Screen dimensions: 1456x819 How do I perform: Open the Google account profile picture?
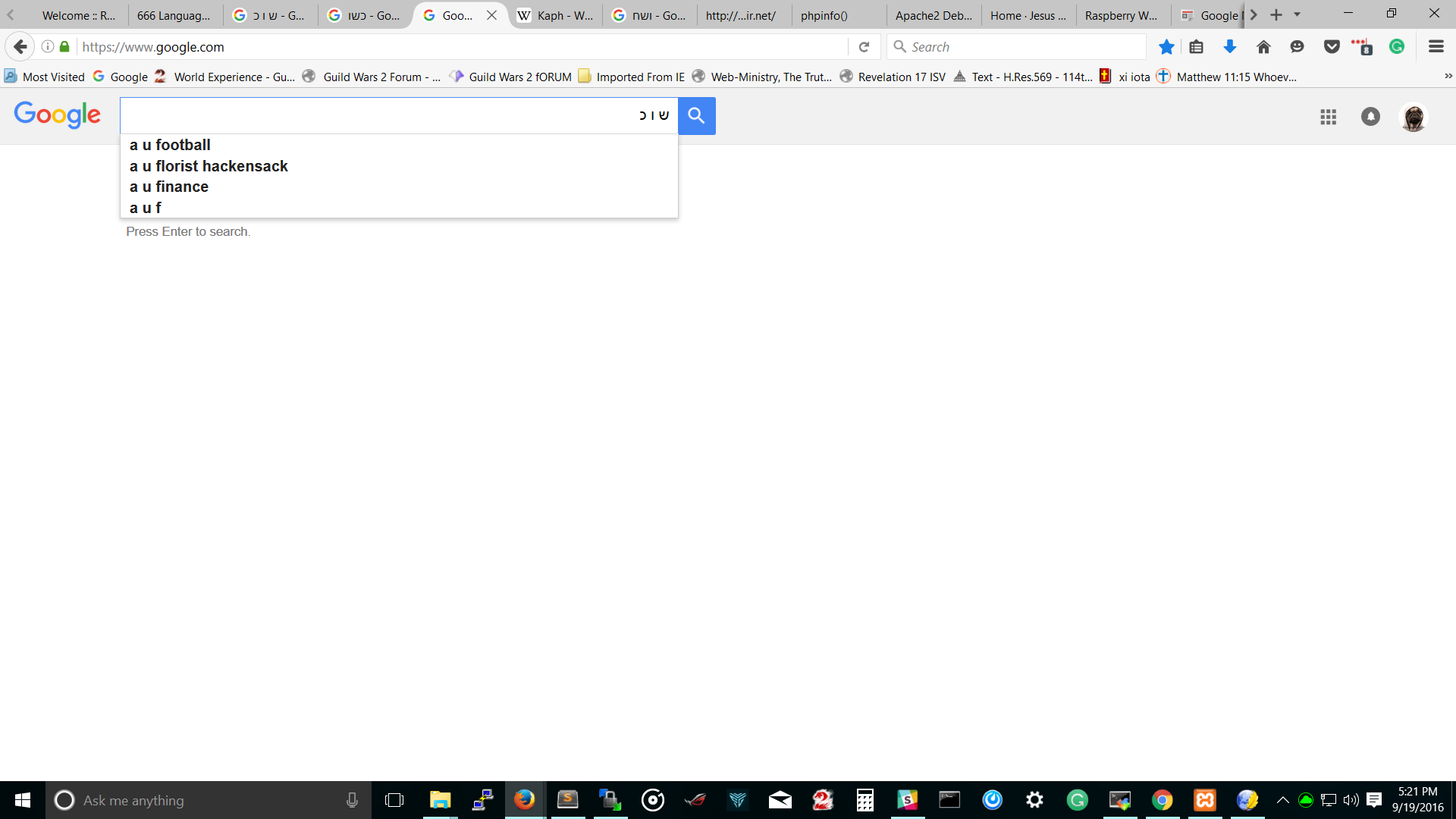point(1413,117)
